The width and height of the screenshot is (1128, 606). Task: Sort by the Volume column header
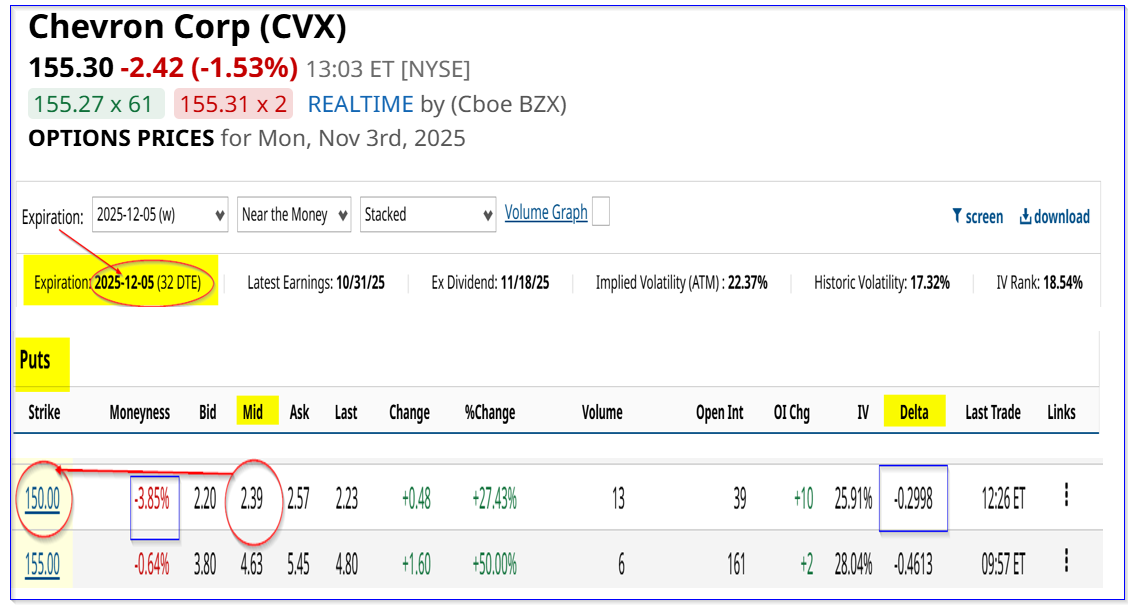602,412
